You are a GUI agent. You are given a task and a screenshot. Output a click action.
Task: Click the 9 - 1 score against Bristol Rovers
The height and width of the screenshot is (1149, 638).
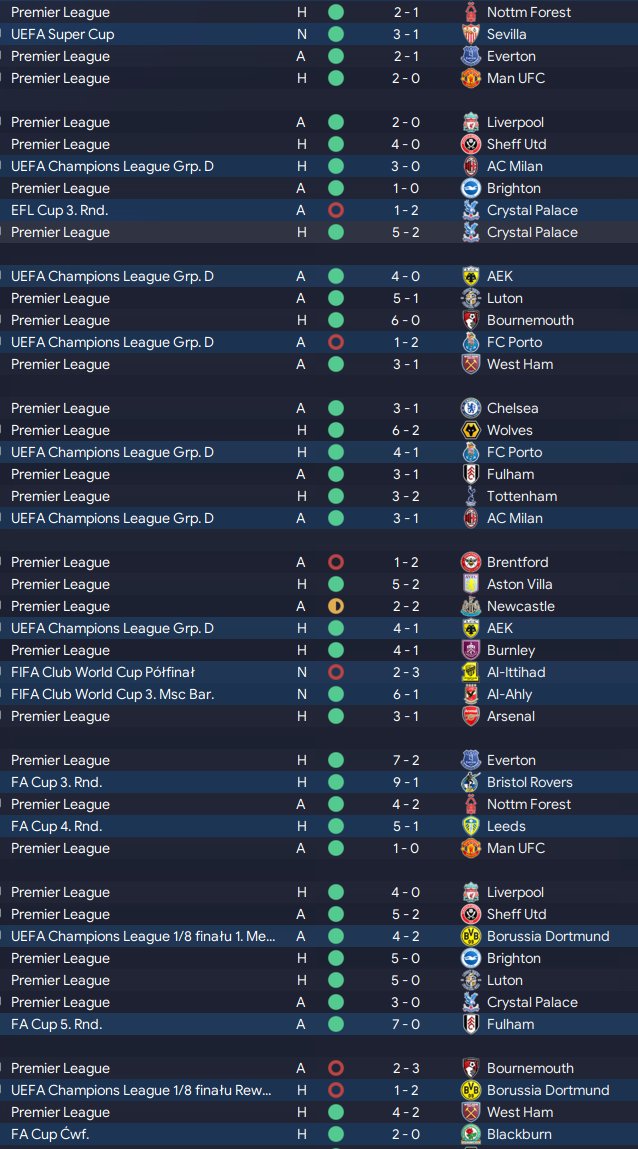tap(406, 782)
